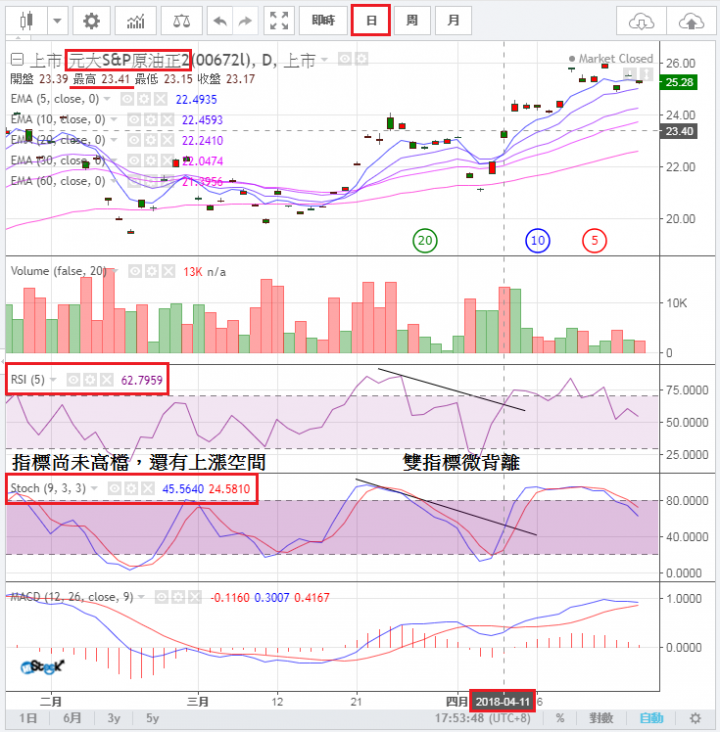Open EMA 10 indicator settings
Screen dimensions: 720x732
click(150, 120)
